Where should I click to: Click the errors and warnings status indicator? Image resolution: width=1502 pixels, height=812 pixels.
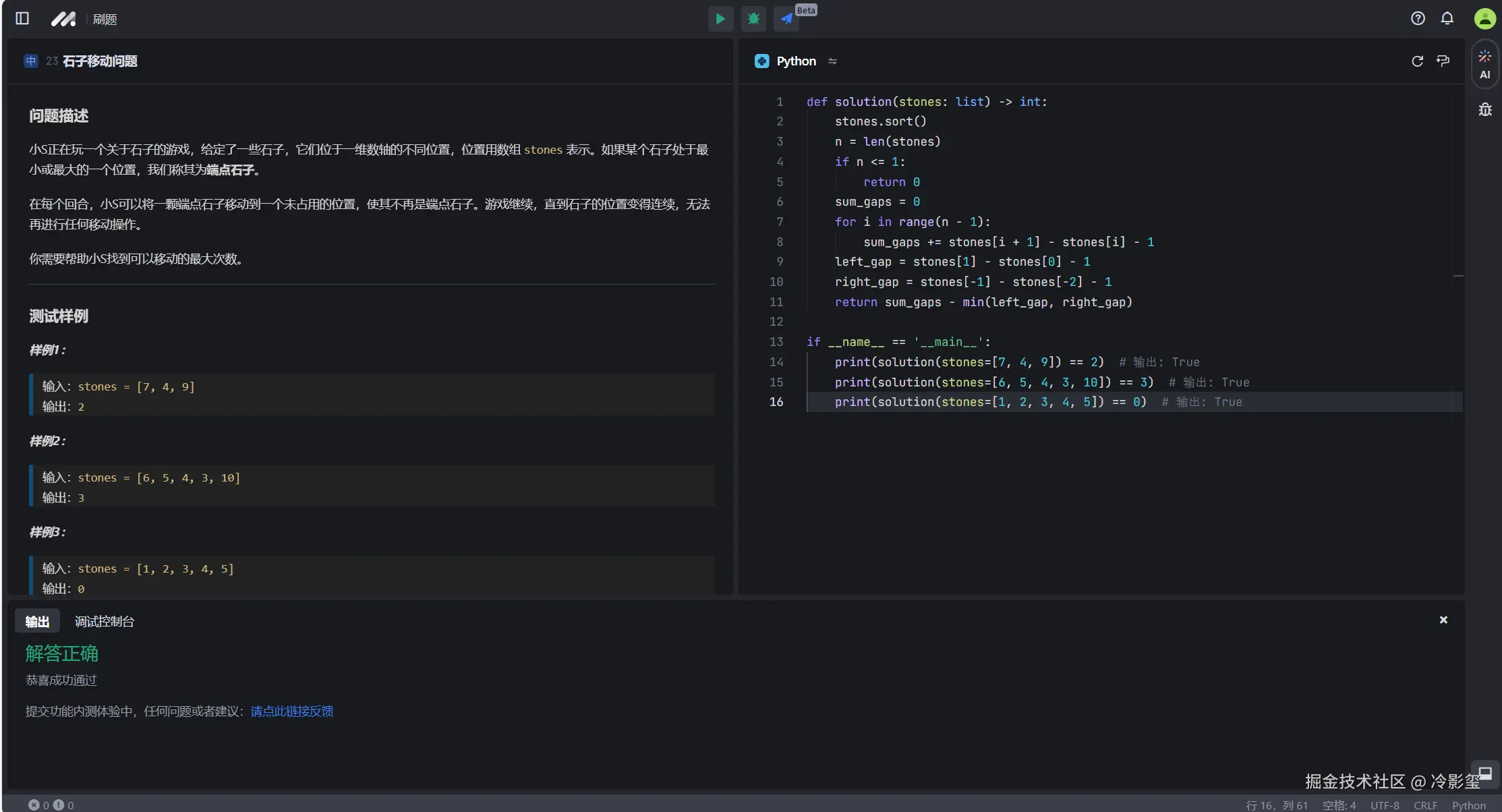click(x=51, y=805)
